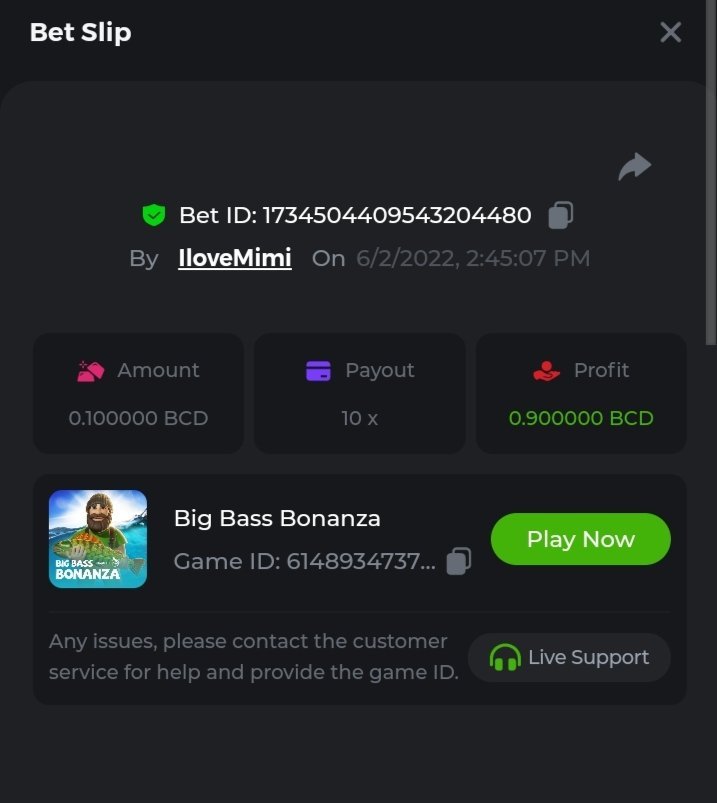Viewport: 717px width, 803px height.
Task: Click the green verified shield icon
Action: click(153, 215)
